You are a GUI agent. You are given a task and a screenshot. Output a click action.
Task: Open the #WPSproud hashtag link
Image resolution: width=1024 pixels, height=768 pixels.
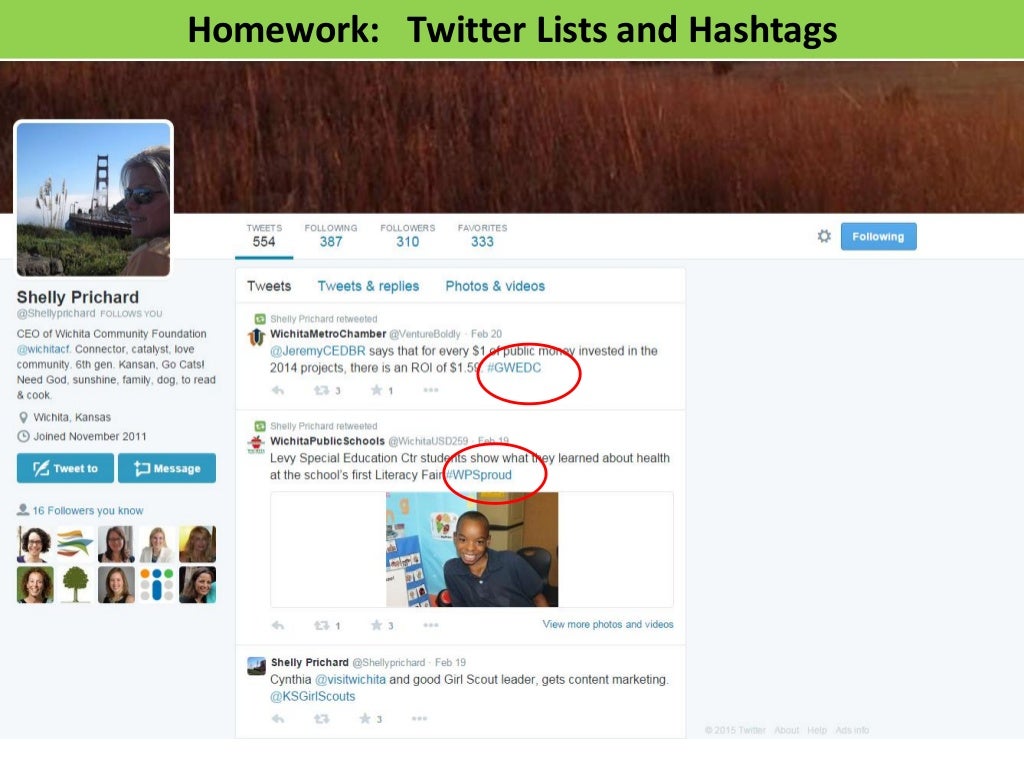(x=479, y=475)
